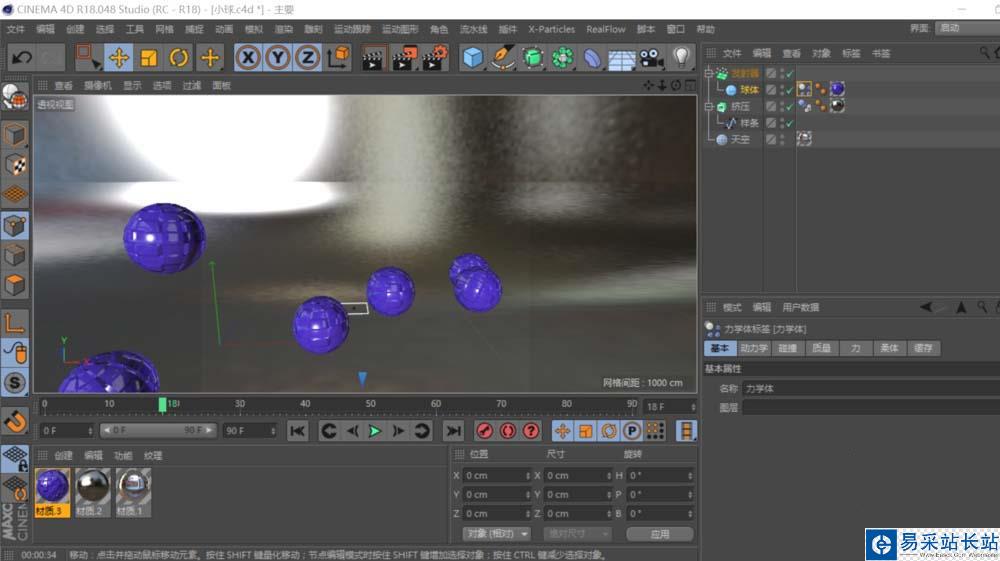Click the light bulb Light object icon
This screenshot has width=1000, height=561.
(682, 58)
